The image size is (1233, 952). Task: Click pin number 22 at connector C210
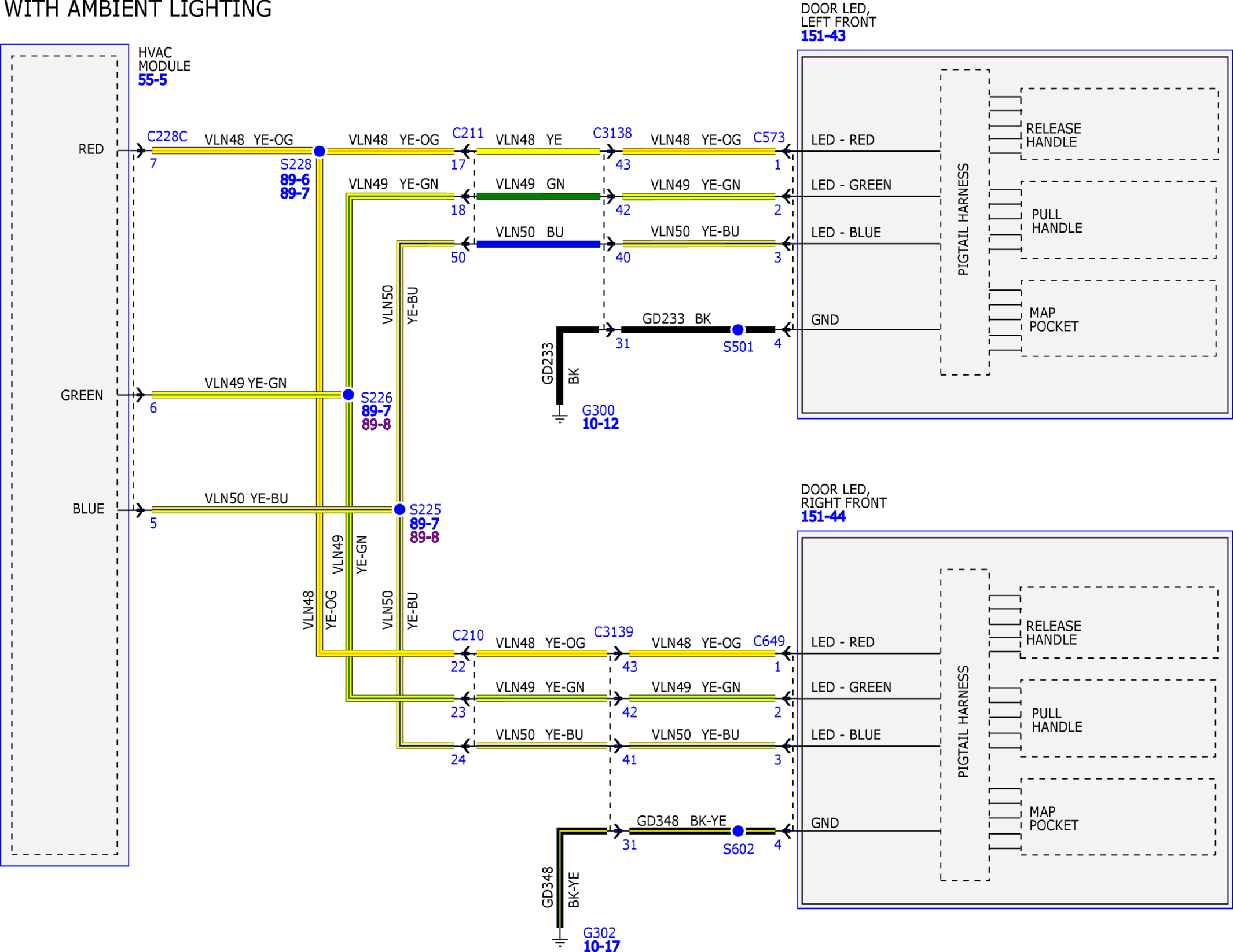[x=458, y=667]
